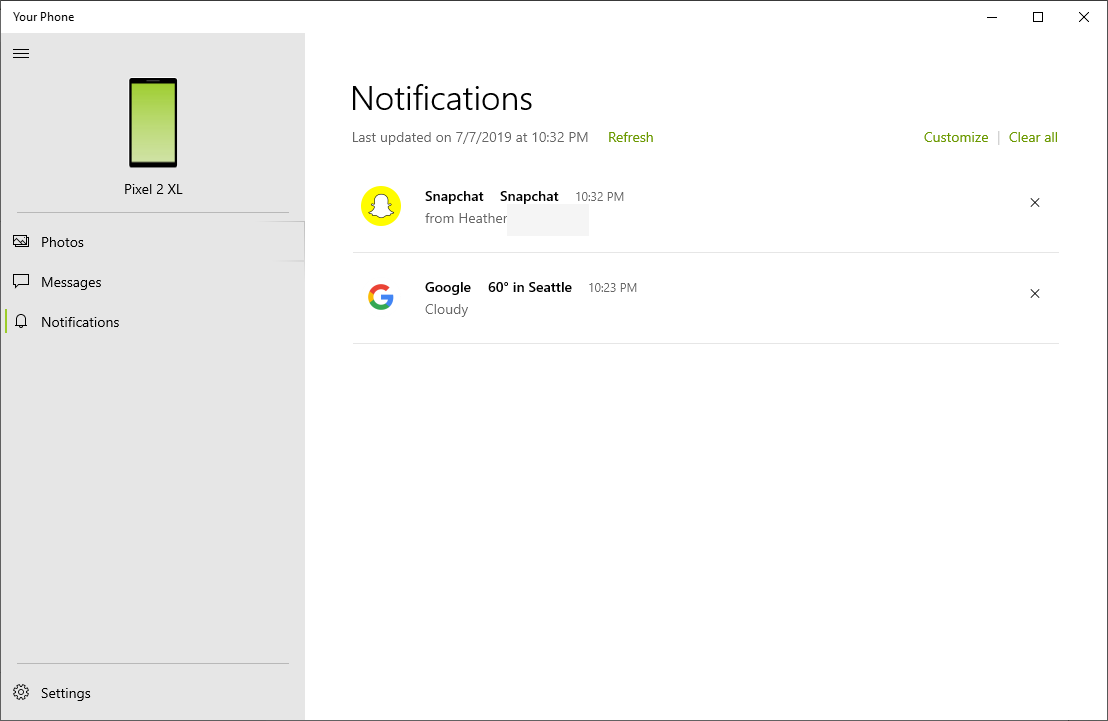1108x721 pixels.
Task: Click the 10:32 PM notification timestamp
Action: point(599,197)
